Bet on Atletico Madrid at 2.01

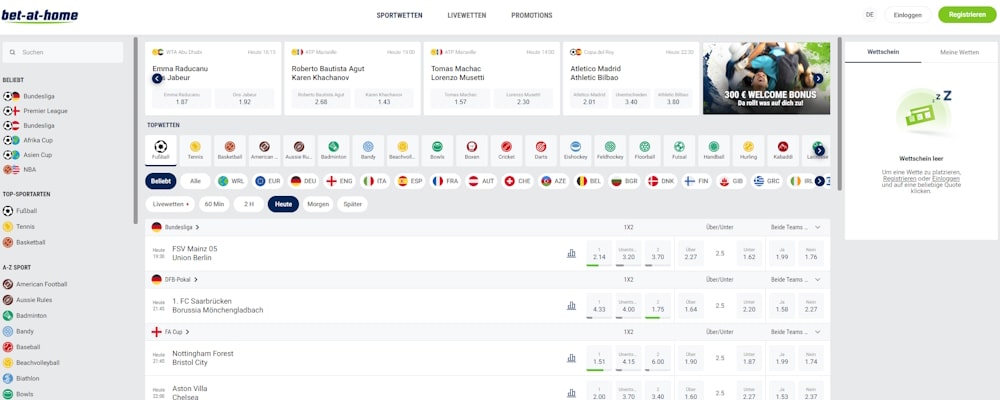[589, 98]
